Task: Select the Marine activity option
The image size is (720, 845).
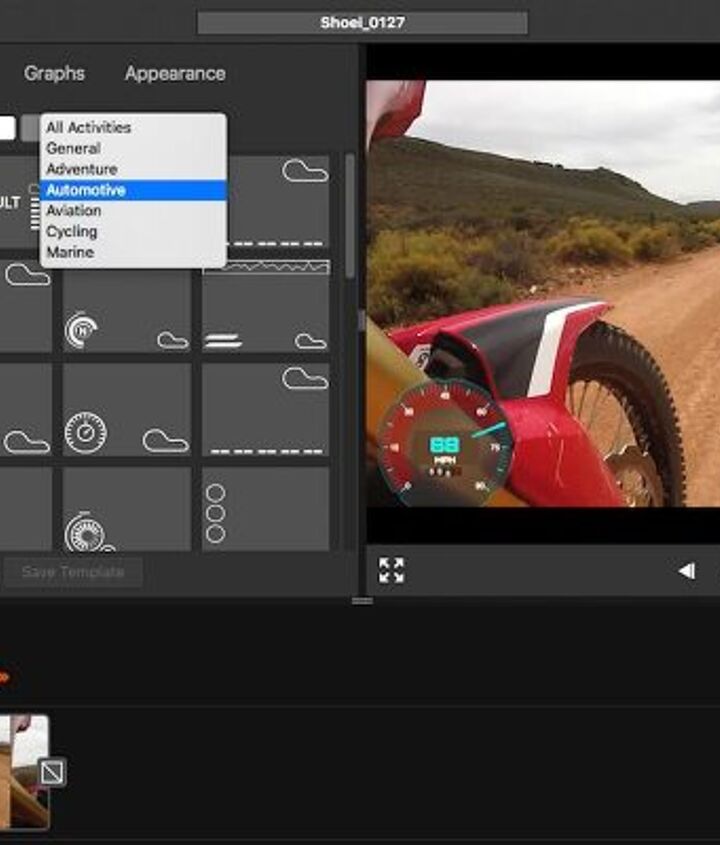Action: click(70, 252)
